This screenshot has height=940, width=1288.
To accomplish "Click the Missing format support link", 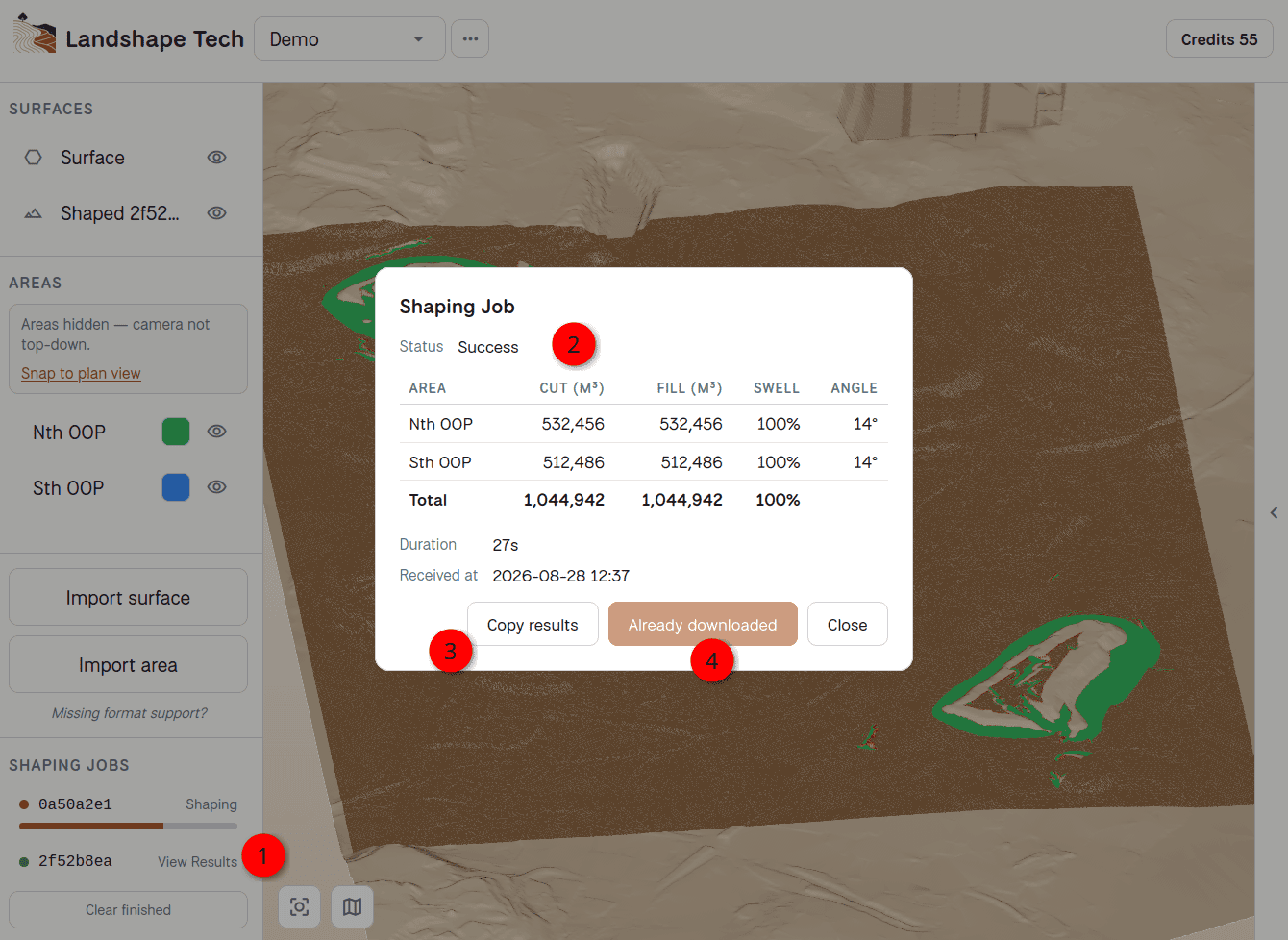I will (x=129, y=713).
